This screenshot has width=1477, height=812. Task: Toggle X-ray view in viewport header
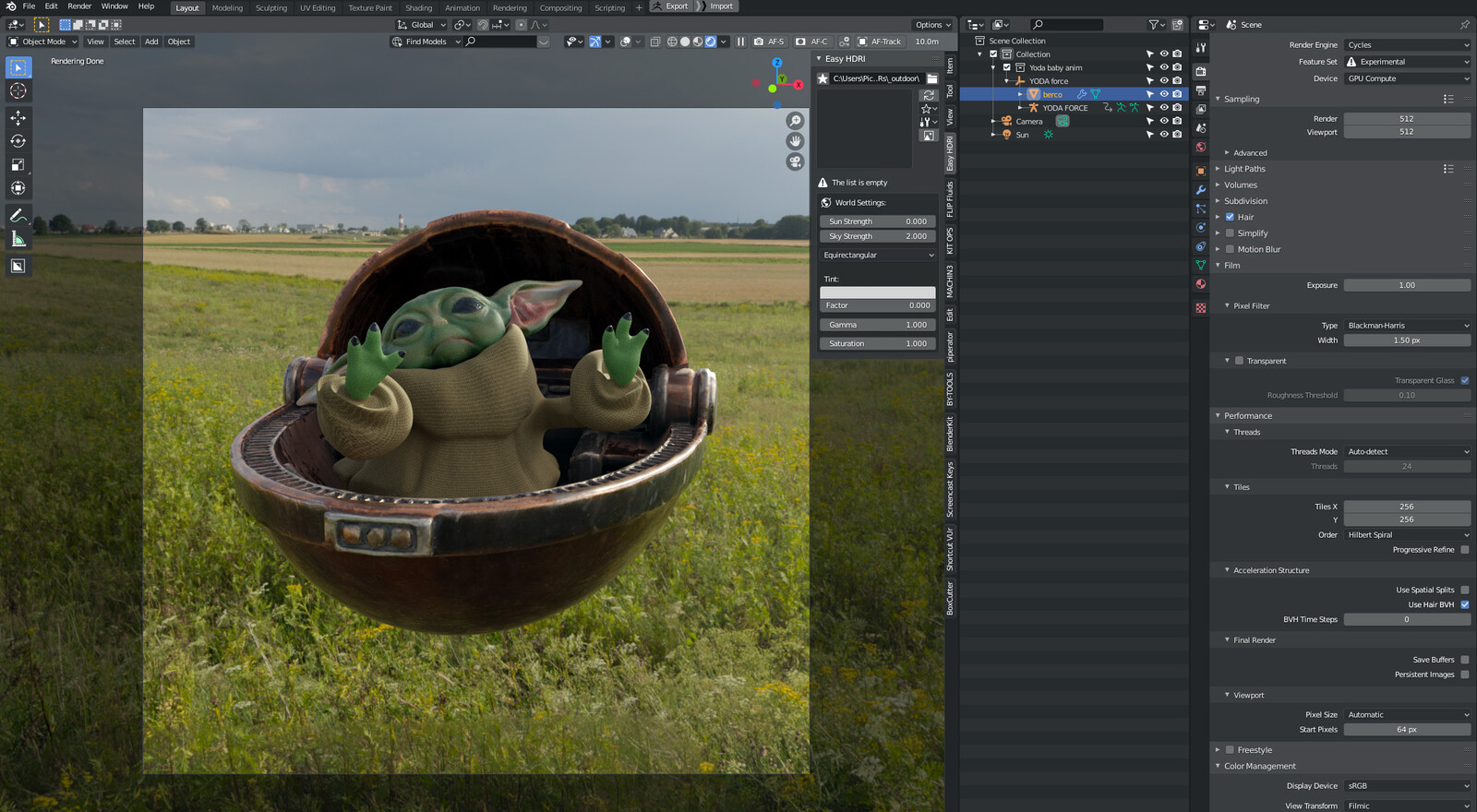654,42
